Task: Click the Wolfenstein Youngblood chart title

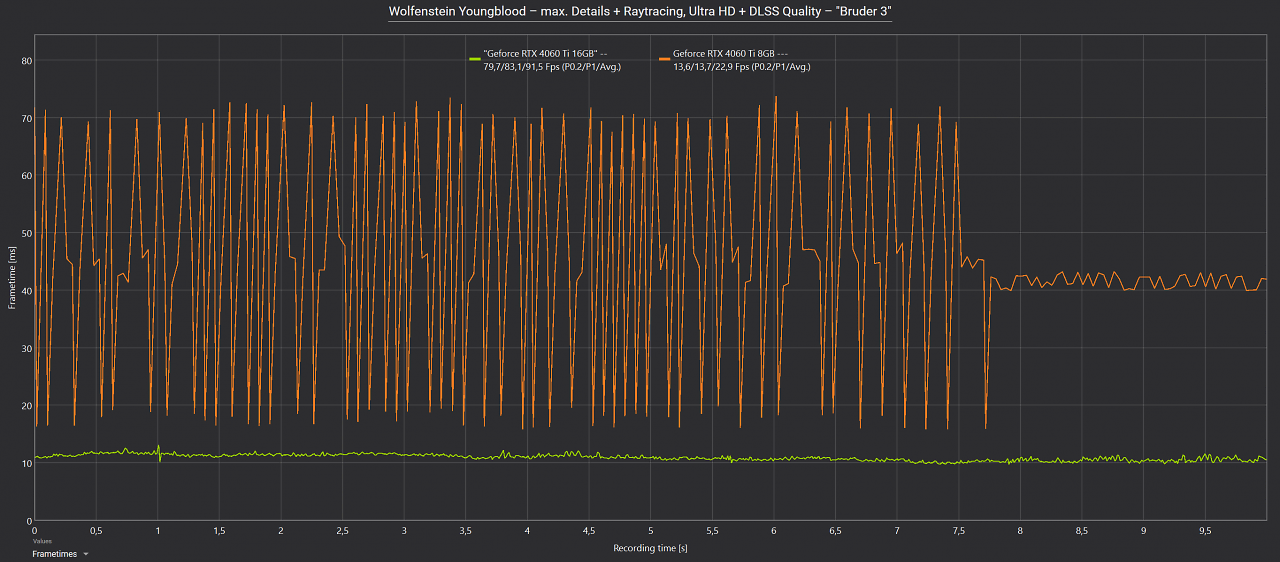Action: coord(640,12)
